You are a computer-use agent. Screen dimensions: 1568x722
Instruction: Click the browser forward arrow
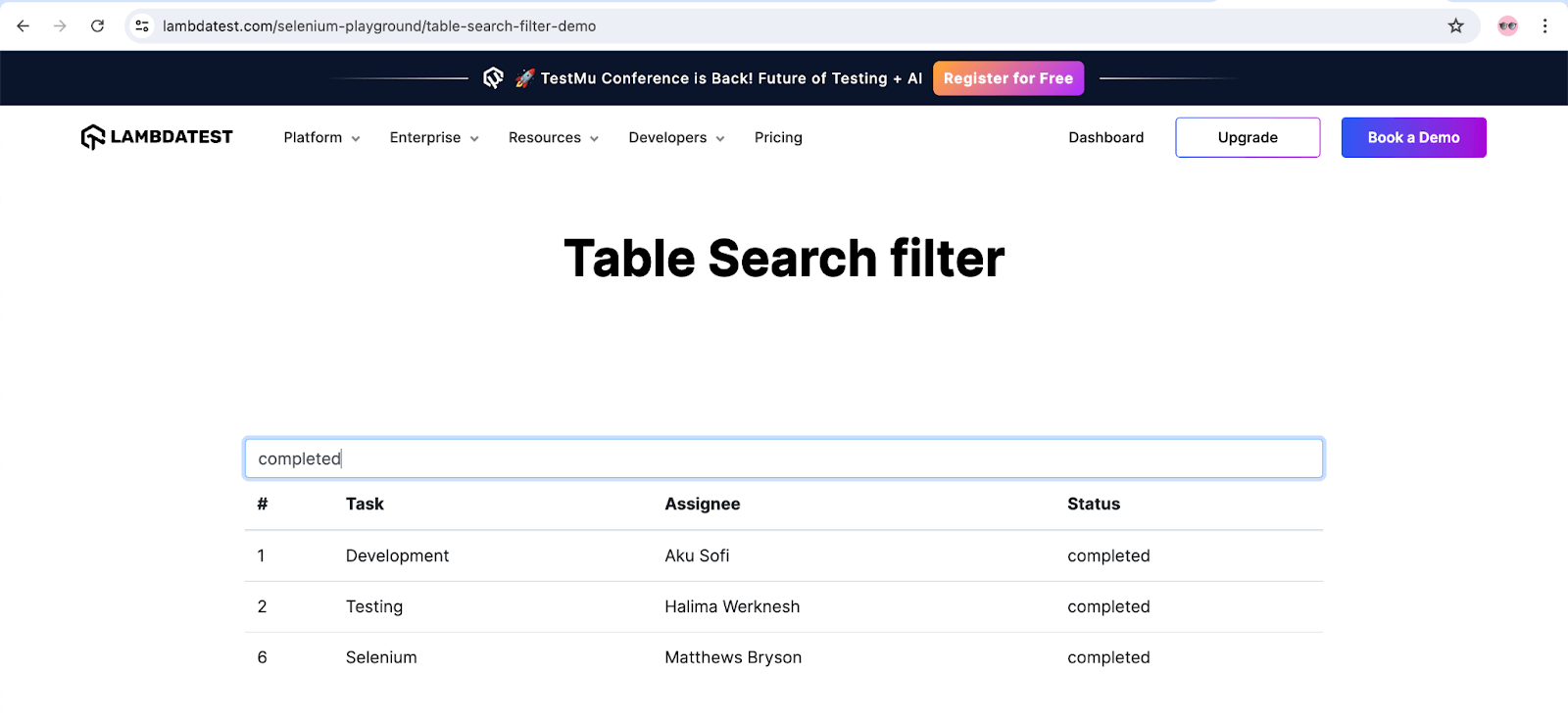[60, 26]
